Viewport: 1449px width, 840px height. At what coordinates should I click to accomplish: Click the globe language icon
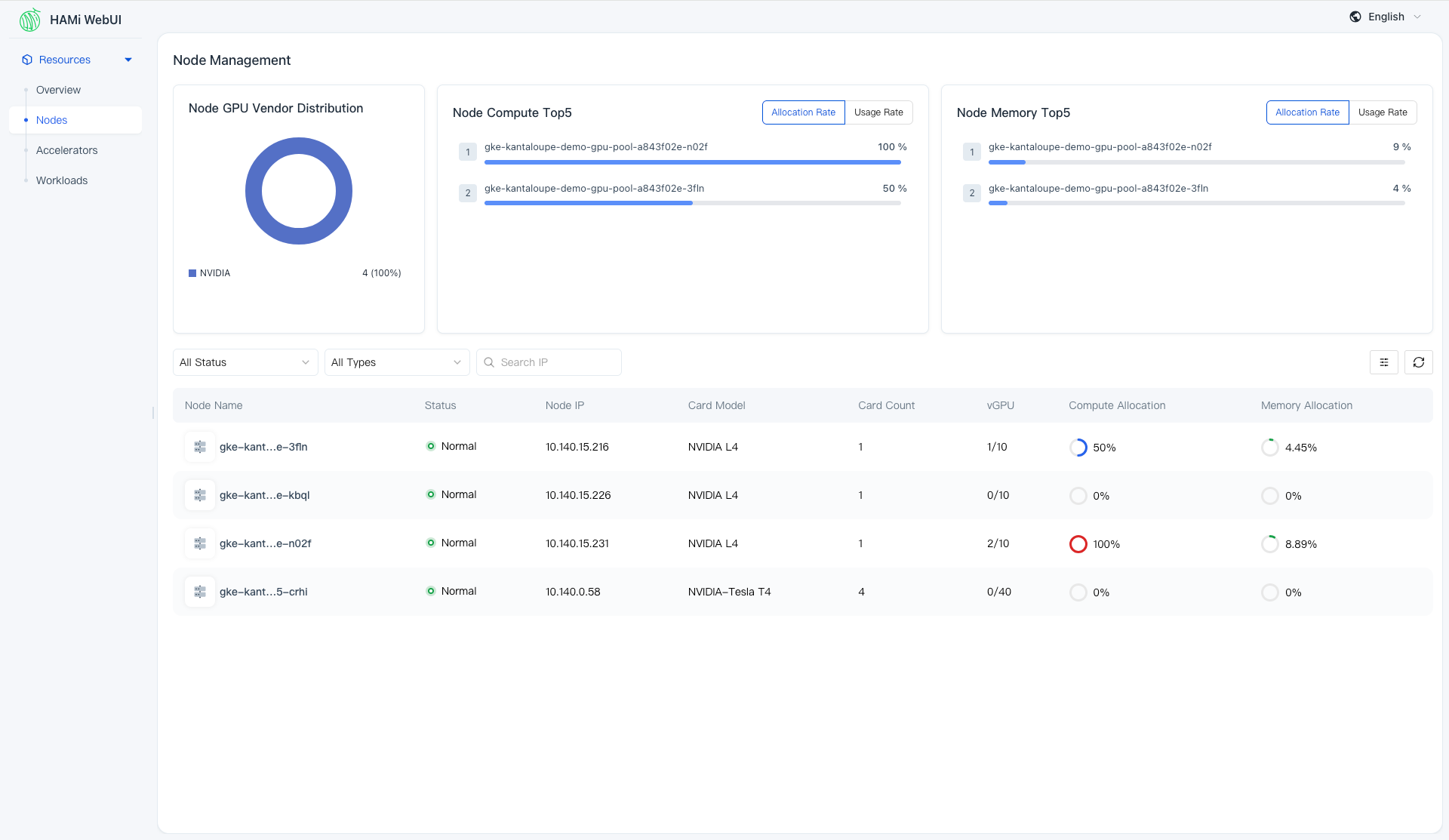1355,17
